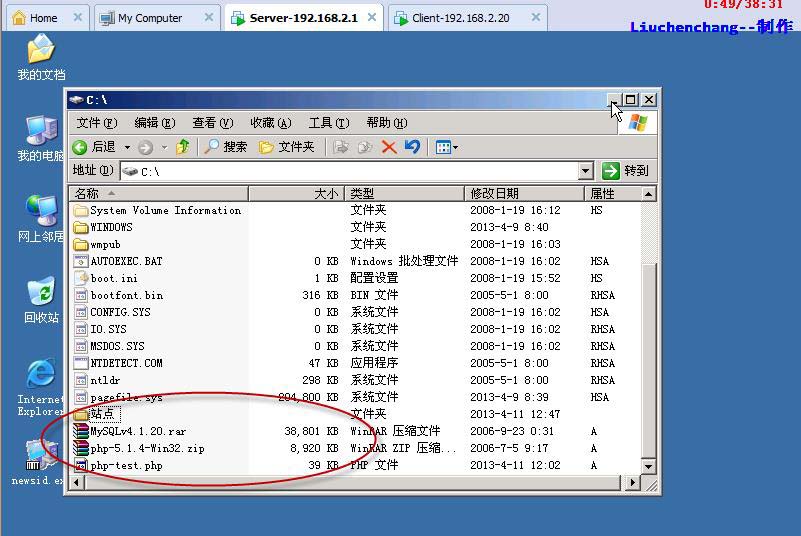The height and width of the screenshot is (536, 801).
Task: Click the 38,801 KB size cell
Action: tap(311, 431)
